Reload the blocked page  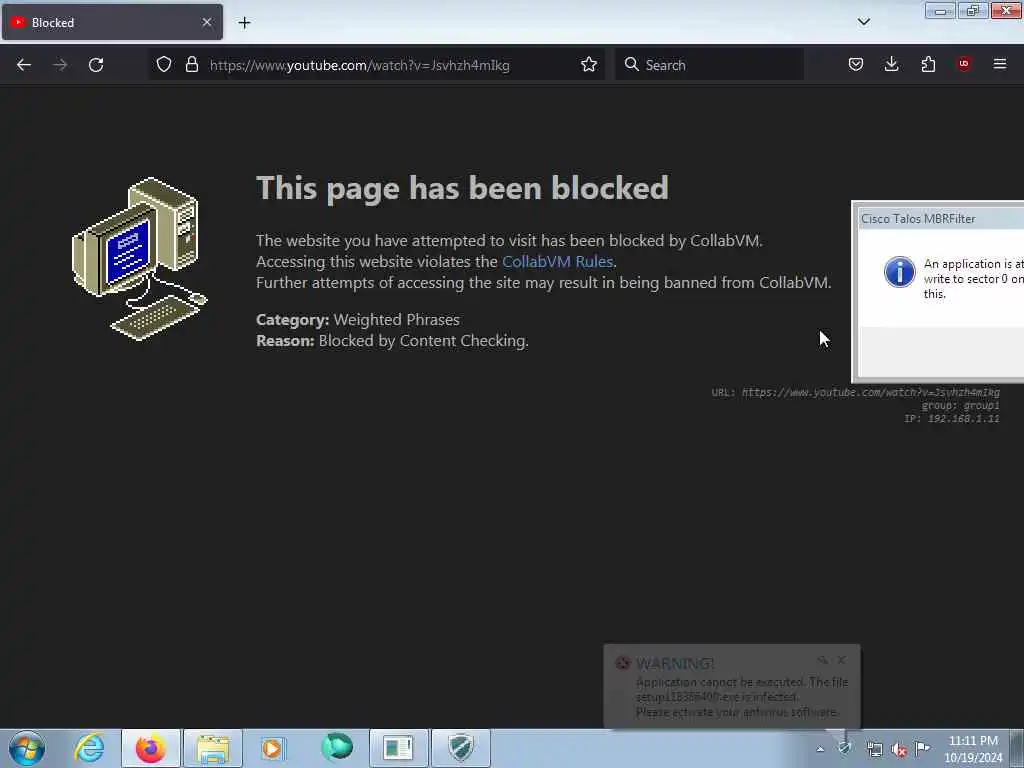tap(96, 65)
